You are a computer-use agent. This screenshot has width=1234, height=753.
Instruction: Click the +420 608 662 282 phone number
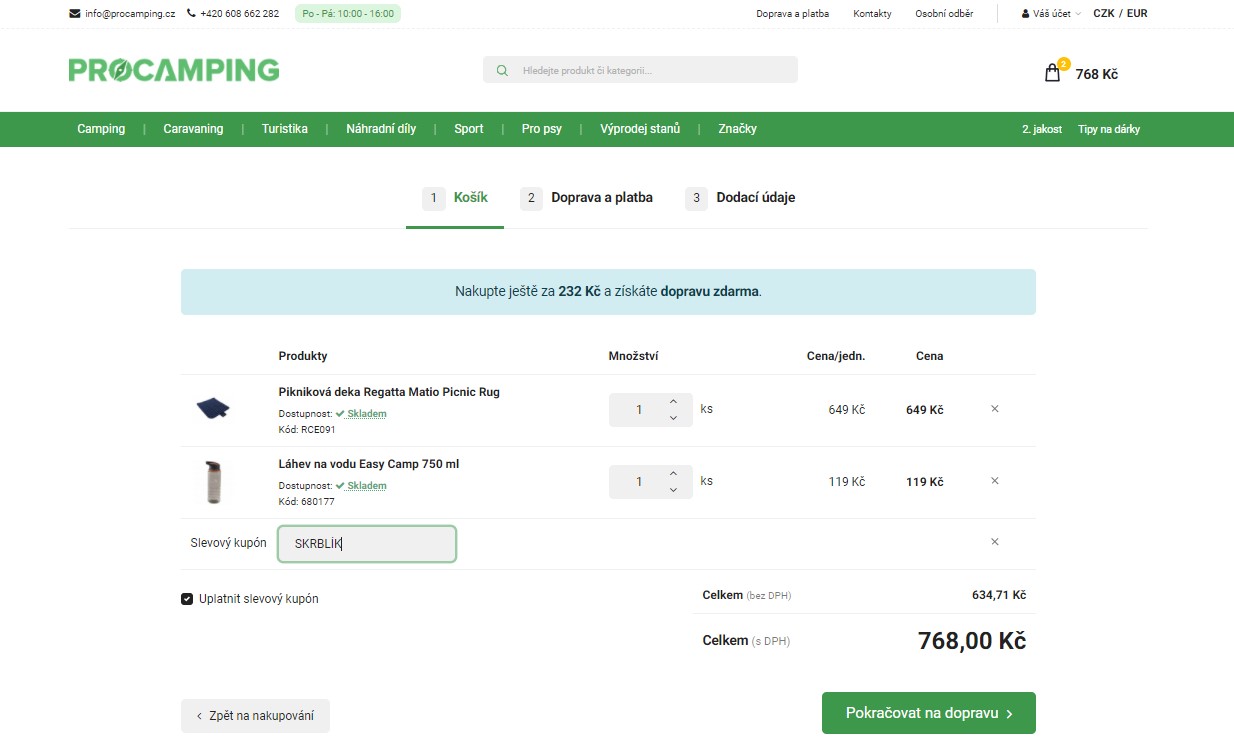point(240,14)
